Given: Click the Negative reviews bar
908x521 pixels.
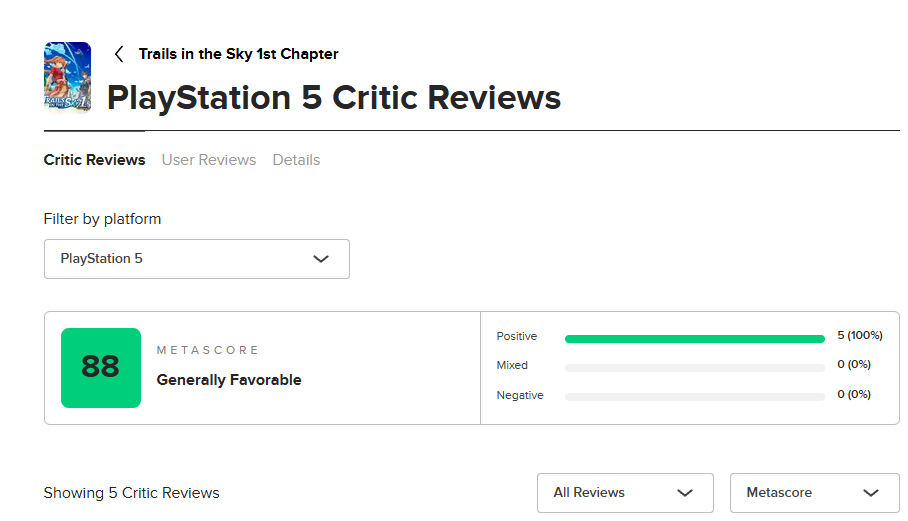Looking at the screenshot, I should pyautogui.click(x=694, y=397).
